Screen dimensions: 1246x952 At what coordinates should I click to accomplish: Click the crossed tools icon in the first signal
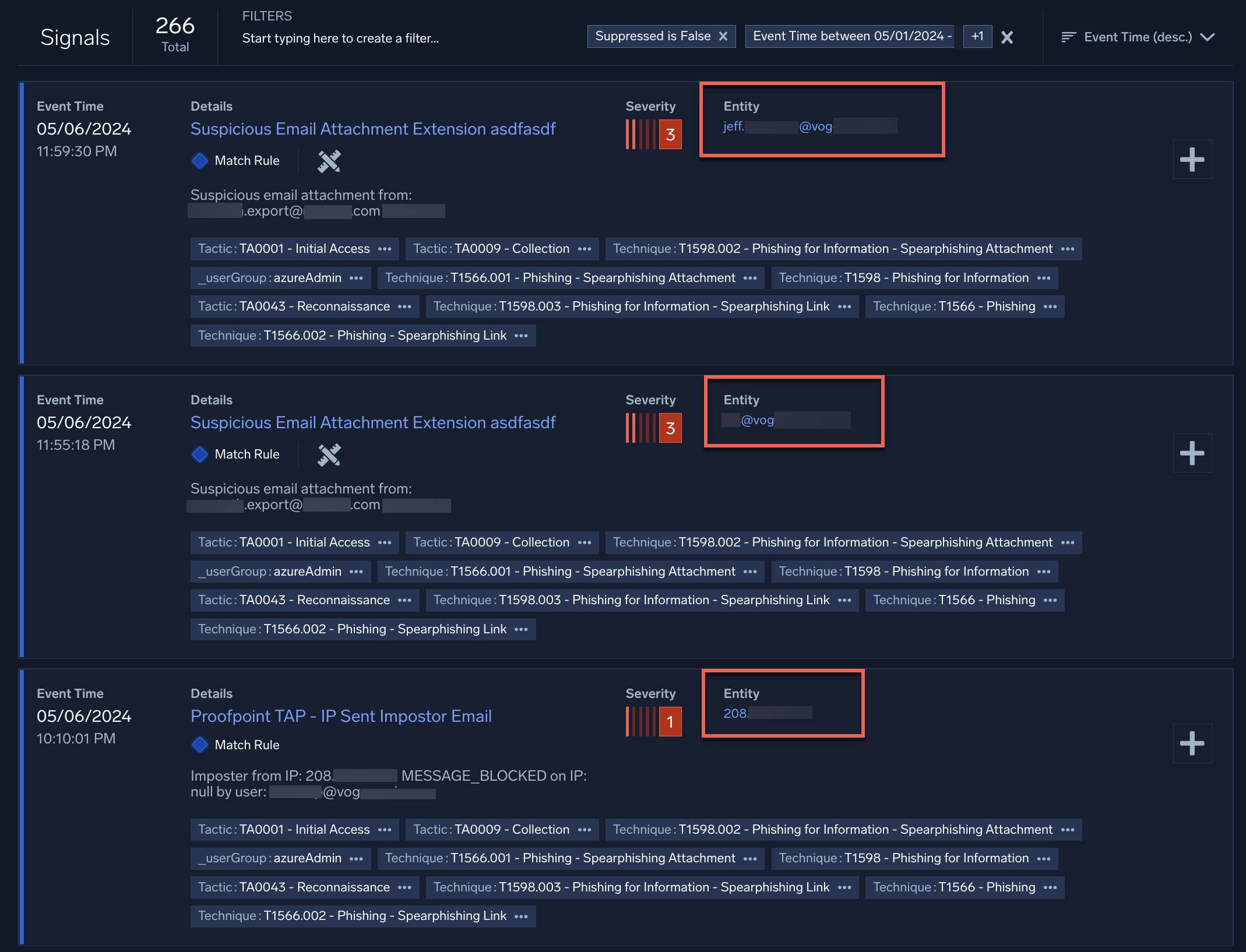point(329,161)
